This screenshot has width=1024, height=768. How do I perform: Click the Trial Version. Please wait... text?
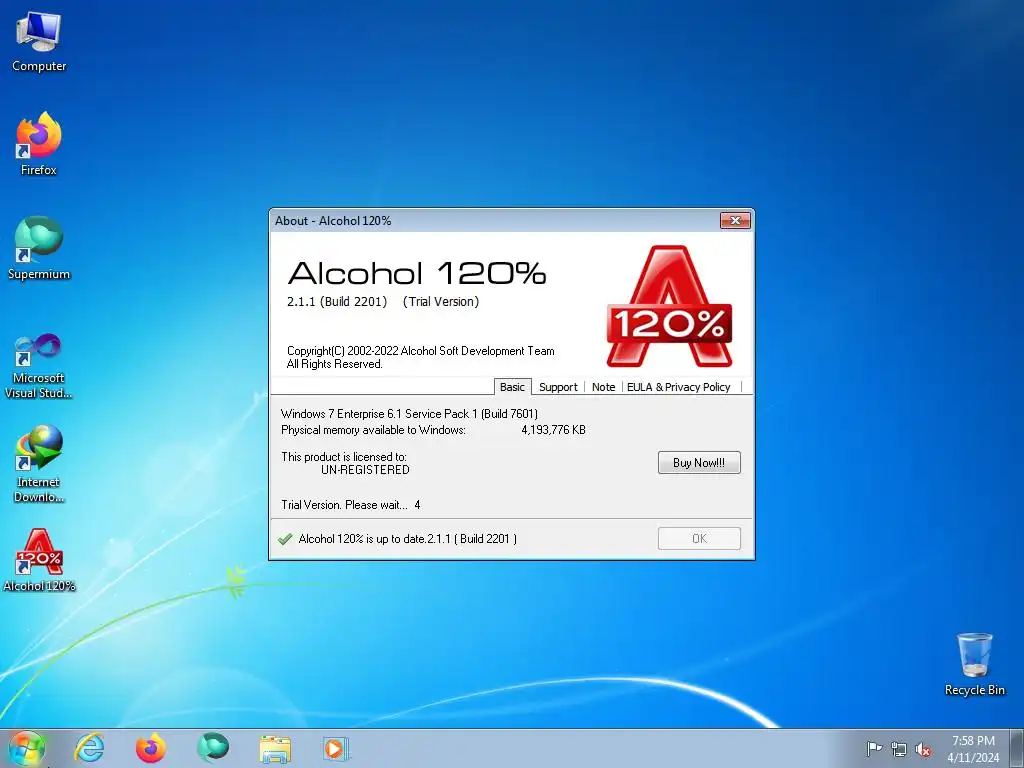[344, 505]
